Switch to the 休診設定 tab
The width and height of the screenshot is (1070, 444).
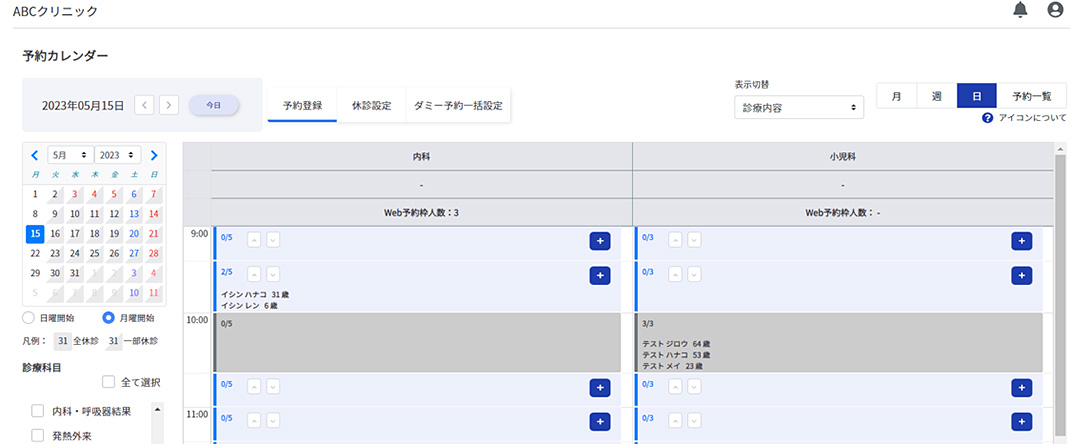(x=371, y=105)
